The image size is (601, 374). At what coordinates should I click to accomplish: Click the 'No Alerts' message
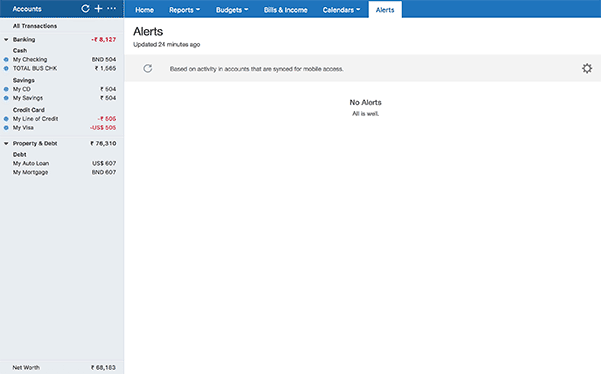point(365,102)
